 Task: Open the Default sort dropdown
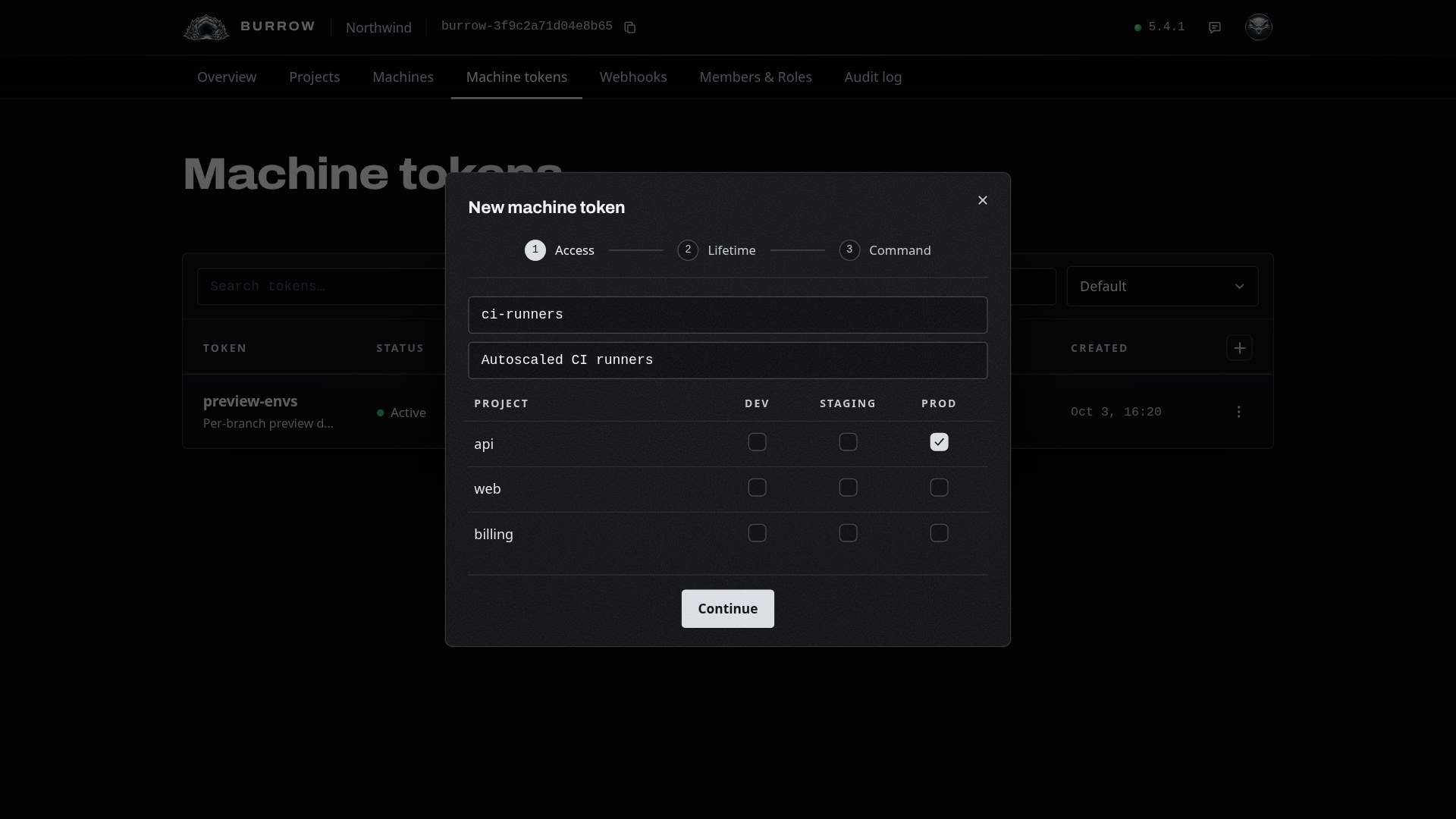tap(1162, 286)
